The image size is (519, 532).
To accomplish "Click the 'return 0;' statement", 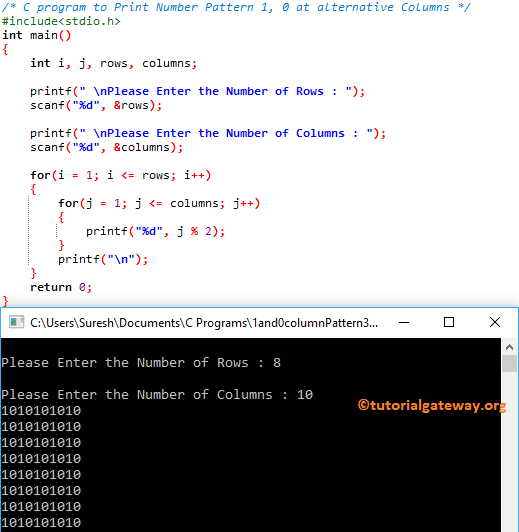I will point(61,287).
